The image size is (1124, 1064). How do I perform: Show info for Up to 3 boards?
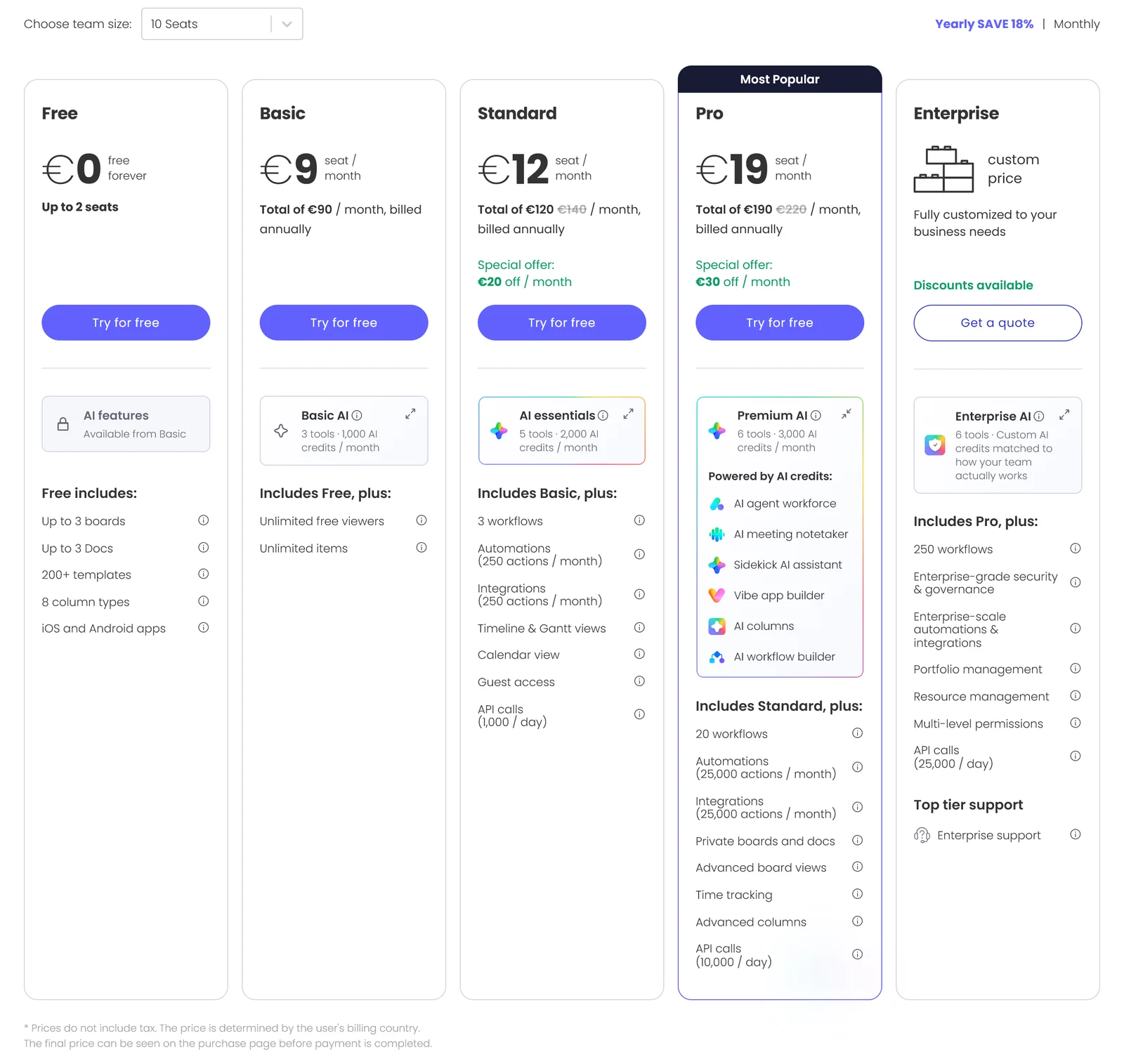click(203, 520)
